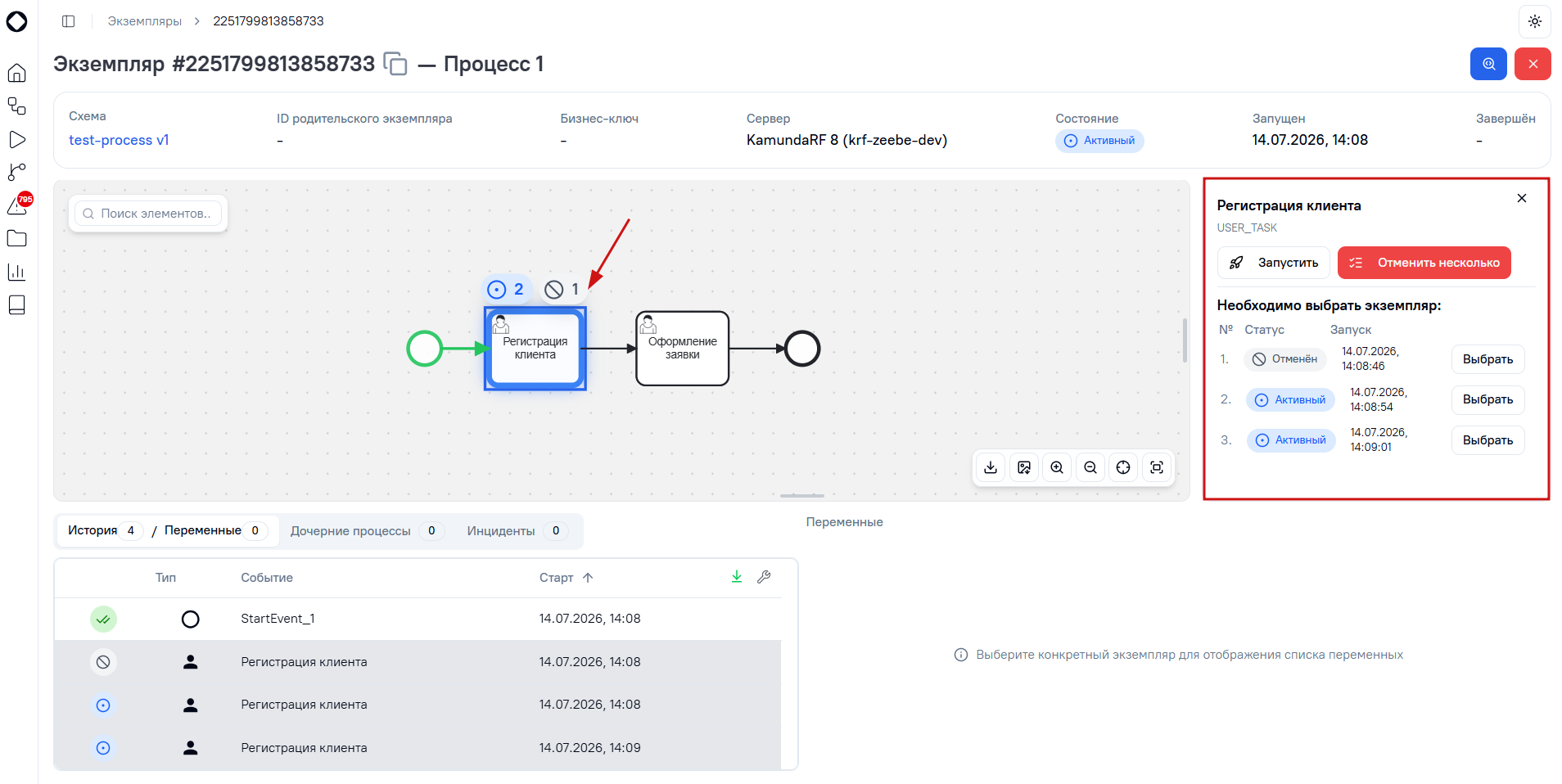Collapse the sidebar panel toggle icon
This screenshot has width=1562, height=784.
69,21
